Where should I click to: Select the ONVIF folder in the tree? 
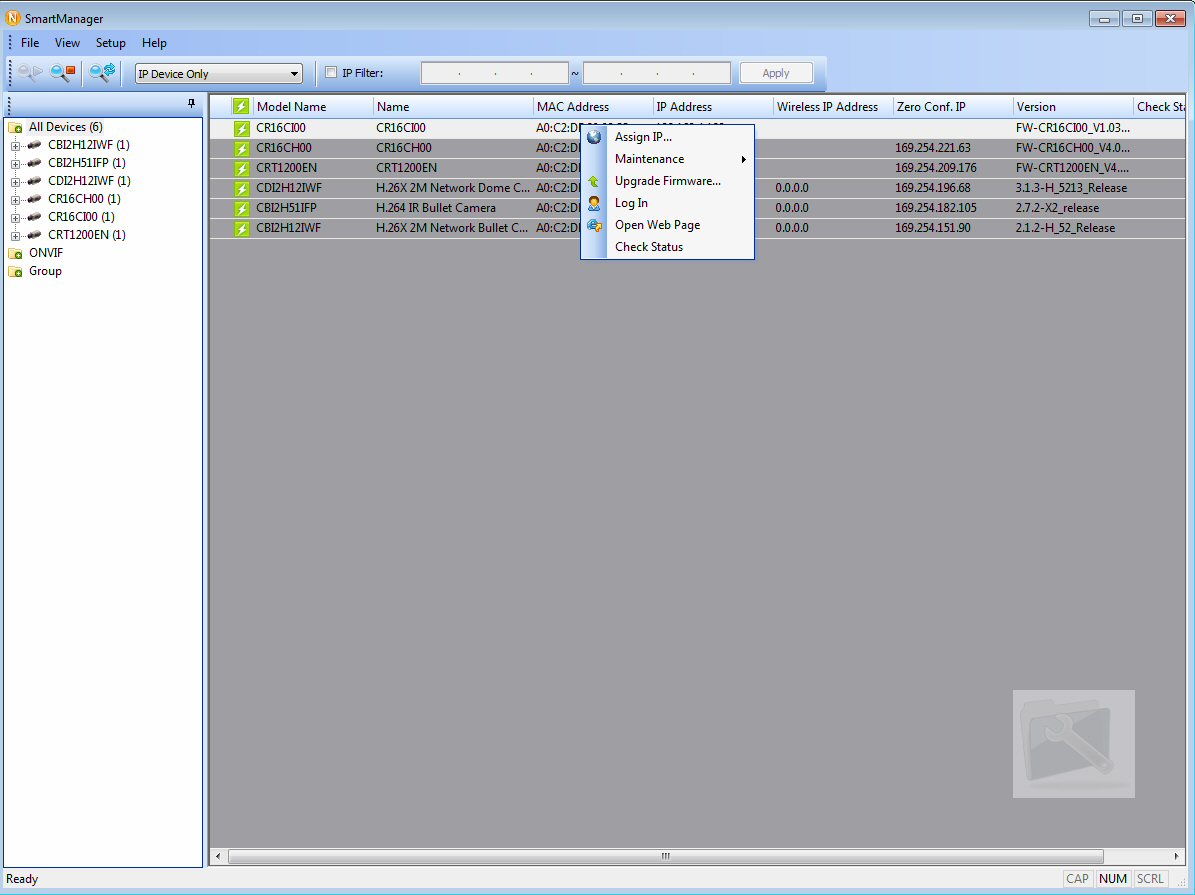46,253
